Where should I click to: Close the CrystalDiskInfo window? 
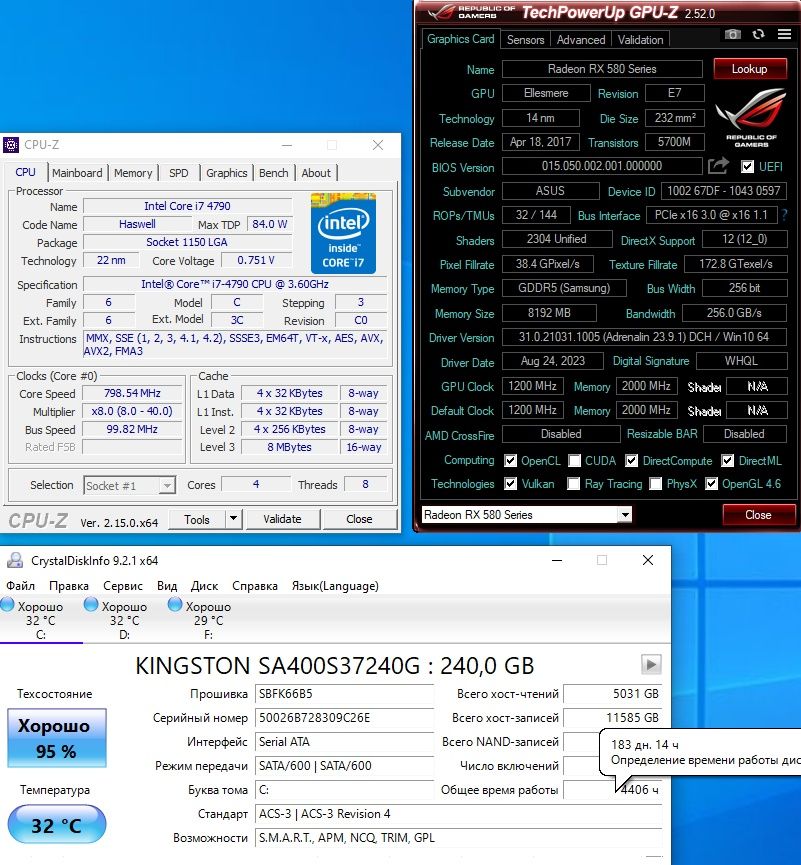(x=648, y=560)
